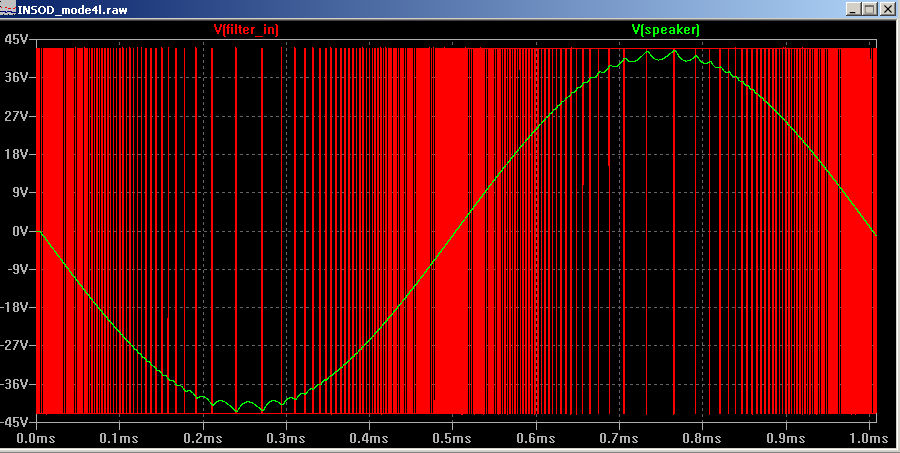Click the 9V vertical axis label

[x=19, y=192]
